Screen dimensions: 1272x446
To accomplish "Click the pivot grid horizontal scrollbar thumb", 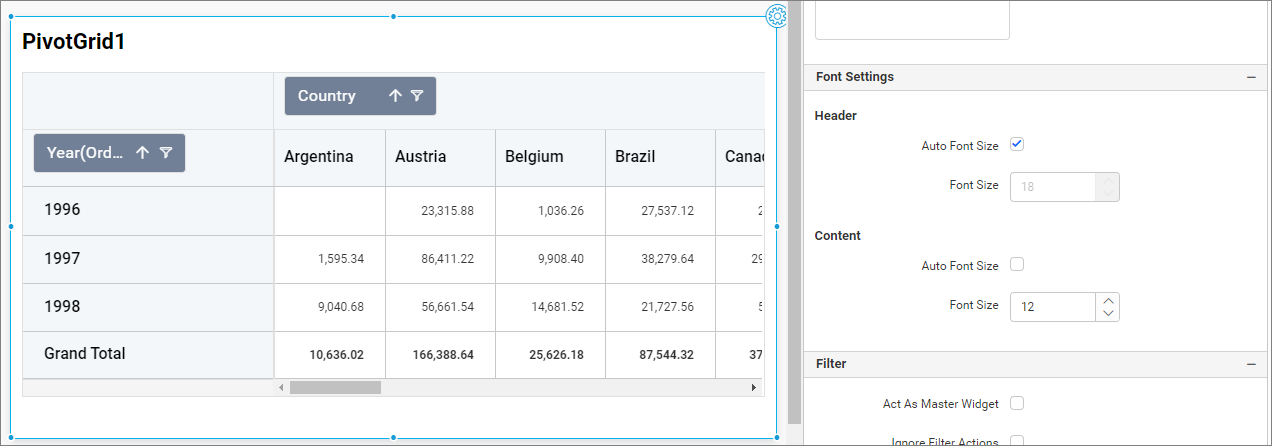I will (x=335, y=387).
